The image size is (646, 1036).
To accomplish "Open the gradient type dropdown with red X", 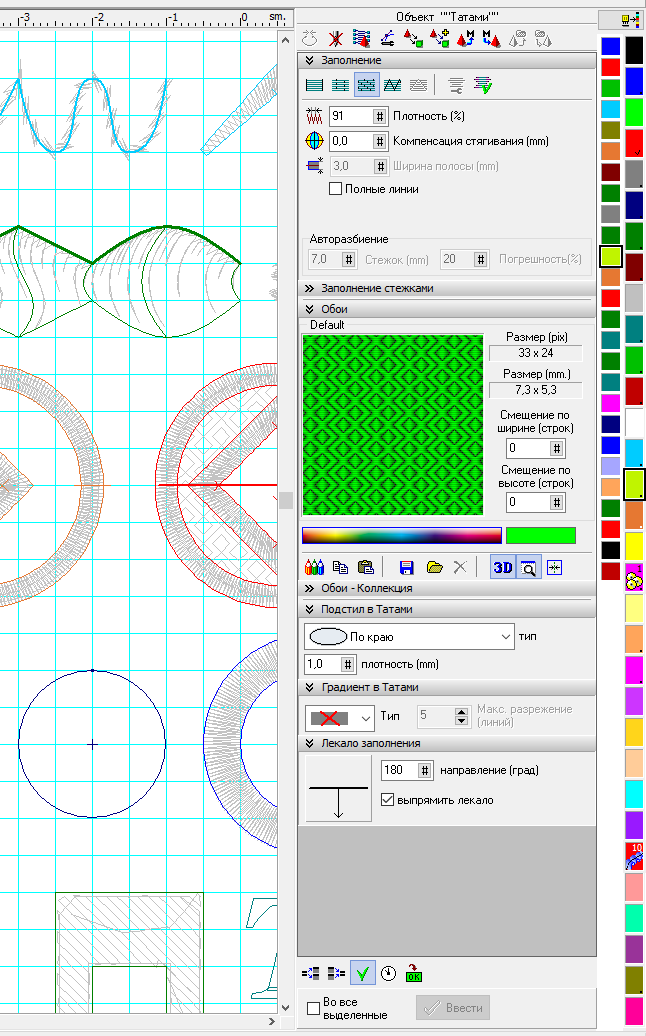I will pos(340,718).
